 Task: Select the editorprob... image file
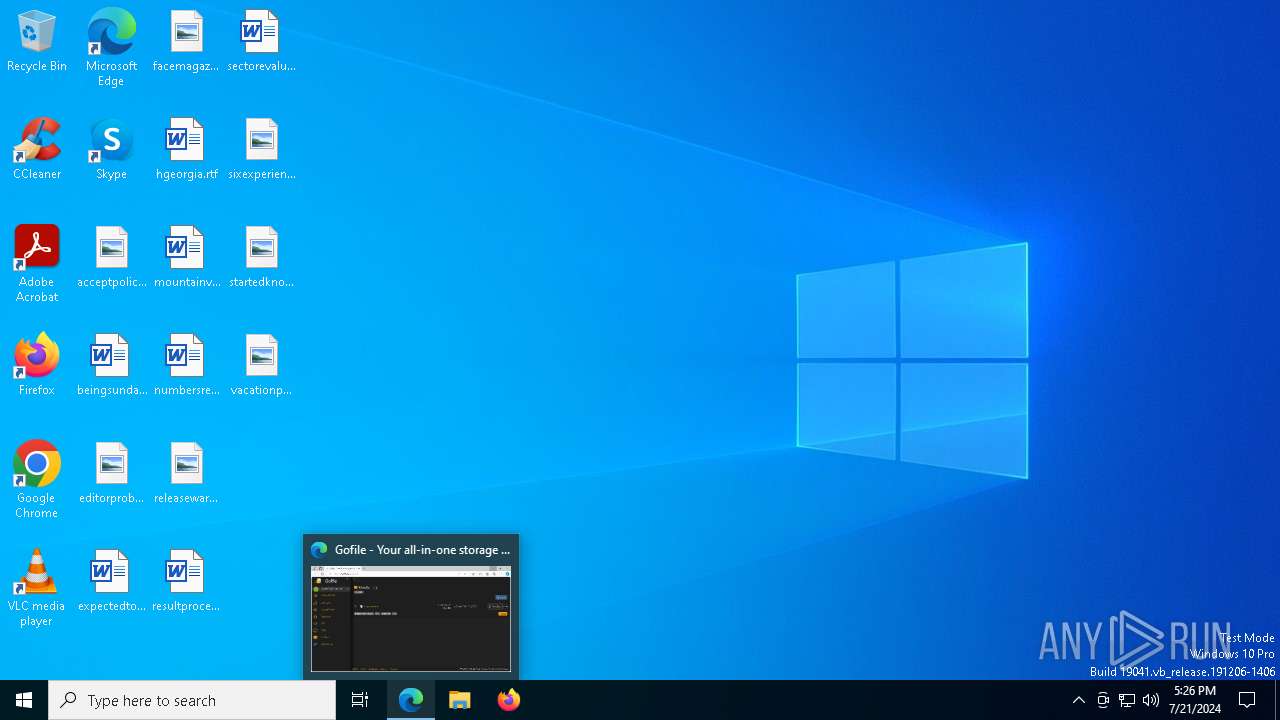coord(111,474)
